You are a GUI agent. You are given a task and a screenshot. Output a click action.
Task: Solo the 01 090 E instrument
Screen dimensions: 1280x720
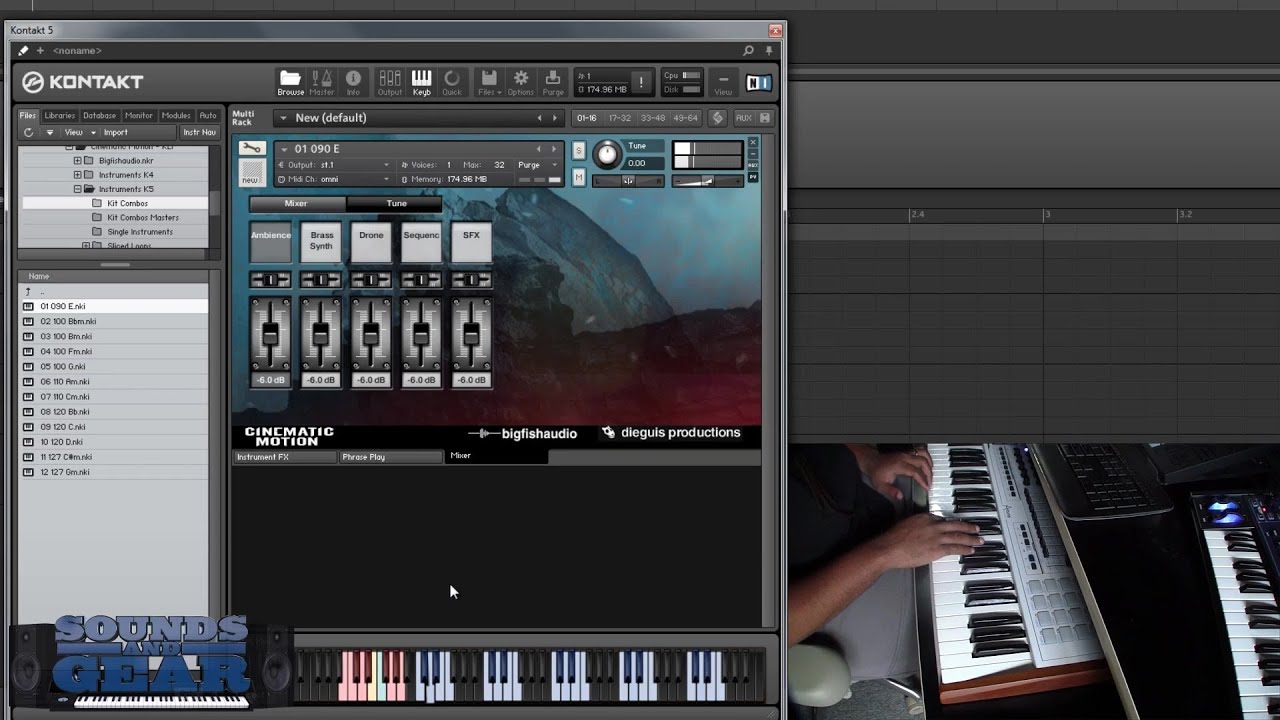[x=578, y=150]
